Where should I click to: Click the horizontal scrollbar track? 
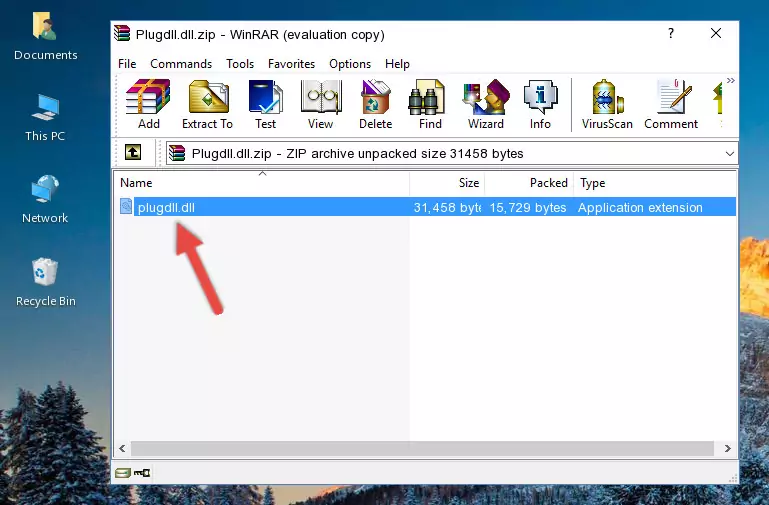click(422, 448)
